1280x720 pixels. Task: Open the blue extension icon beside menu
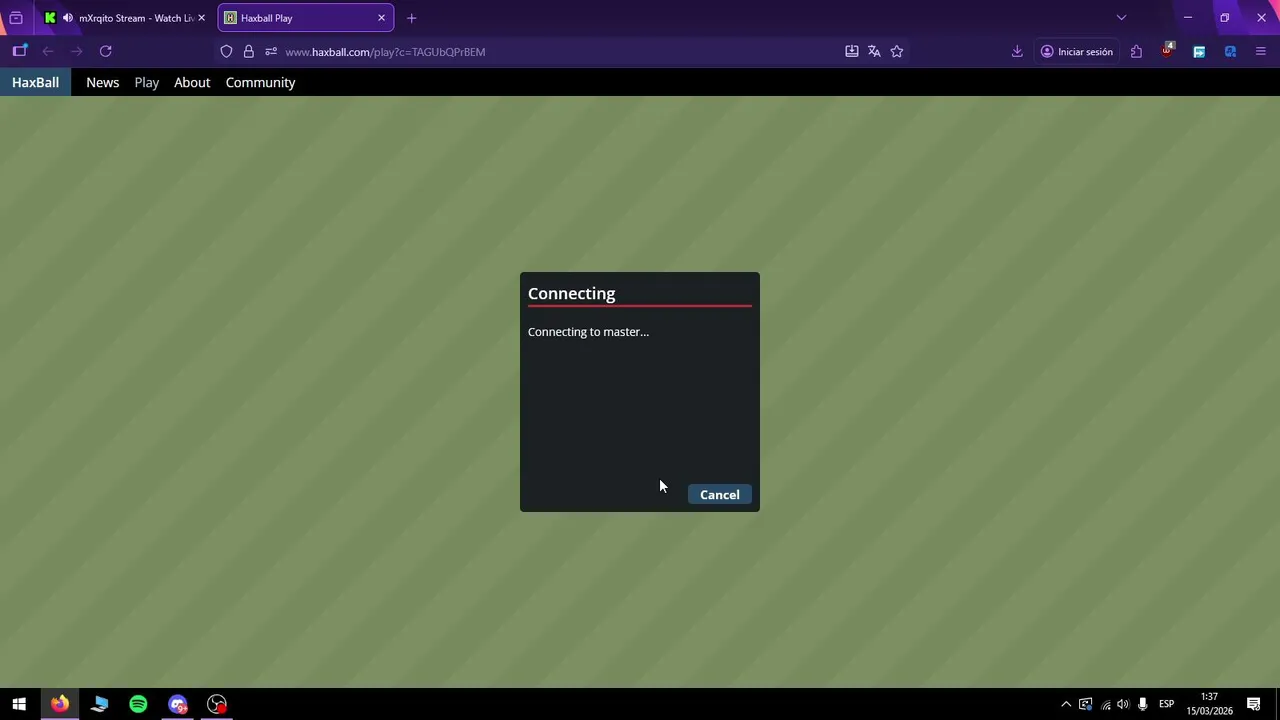pos(1230,51)
